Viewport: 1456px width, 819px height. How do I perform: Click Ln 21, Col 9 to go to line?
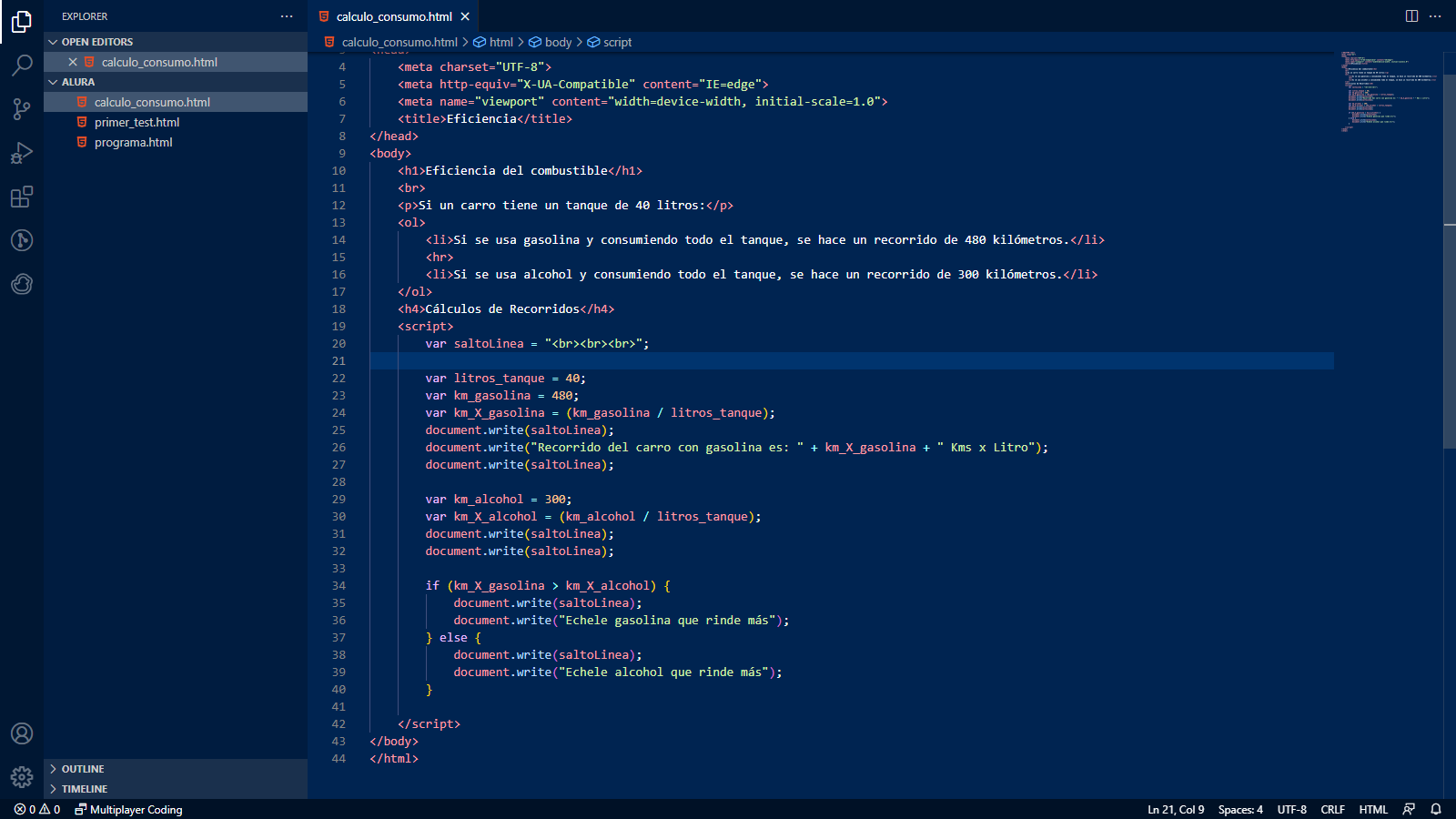coord(1176,809)
